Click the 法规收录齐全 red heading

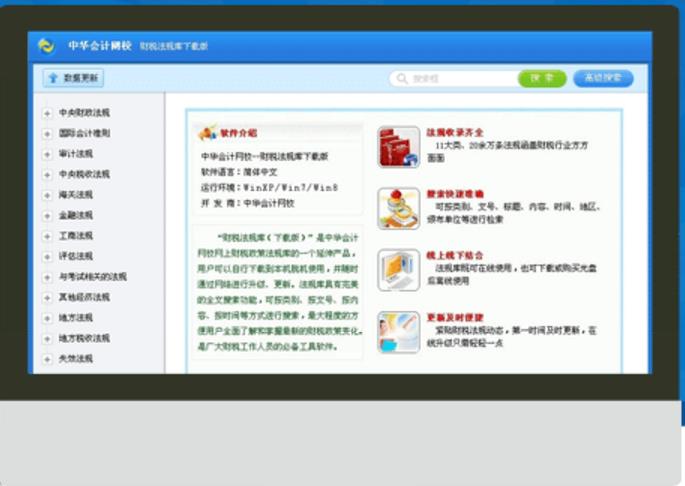click(455, 132)
